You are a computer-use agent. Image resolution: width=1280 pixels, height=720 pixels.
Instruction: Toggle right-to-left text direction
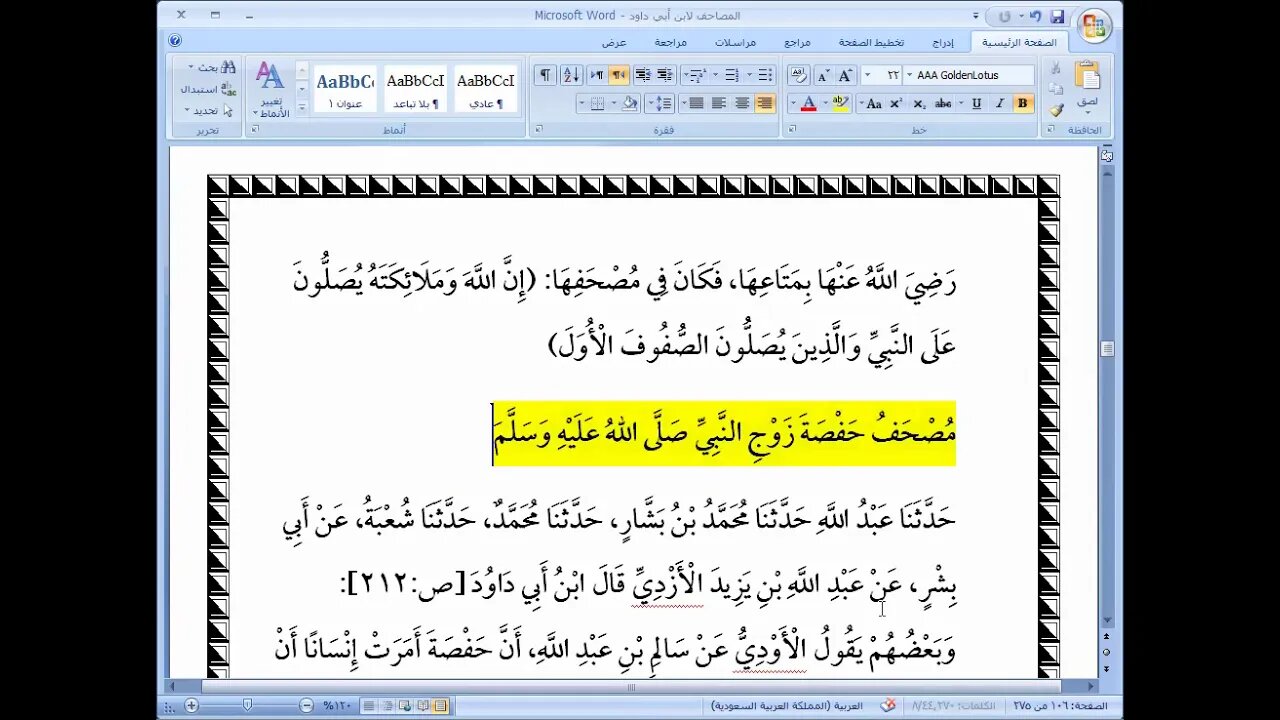pos(619,75)
